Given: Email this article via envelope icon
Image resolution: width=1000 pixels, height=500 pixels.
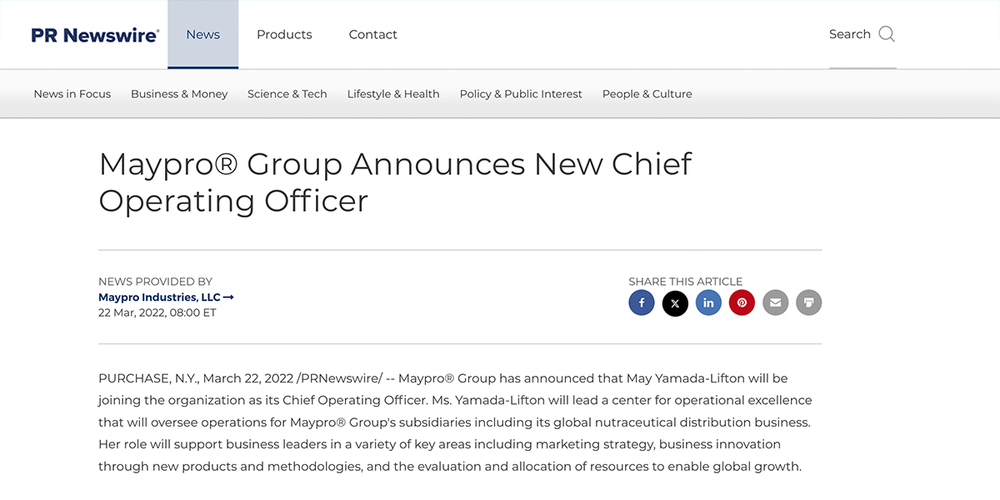Looking at the screenshot, I should click(x=775, y=303).
